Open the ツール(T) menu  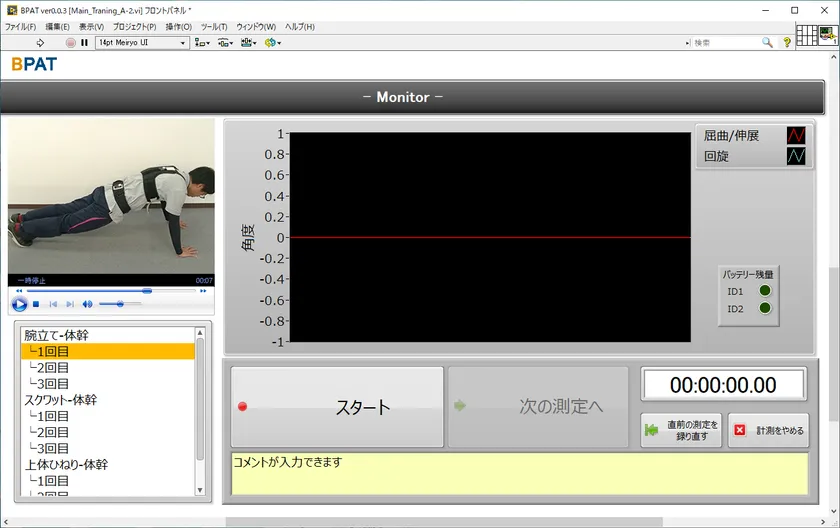click(x=214, y=27)
